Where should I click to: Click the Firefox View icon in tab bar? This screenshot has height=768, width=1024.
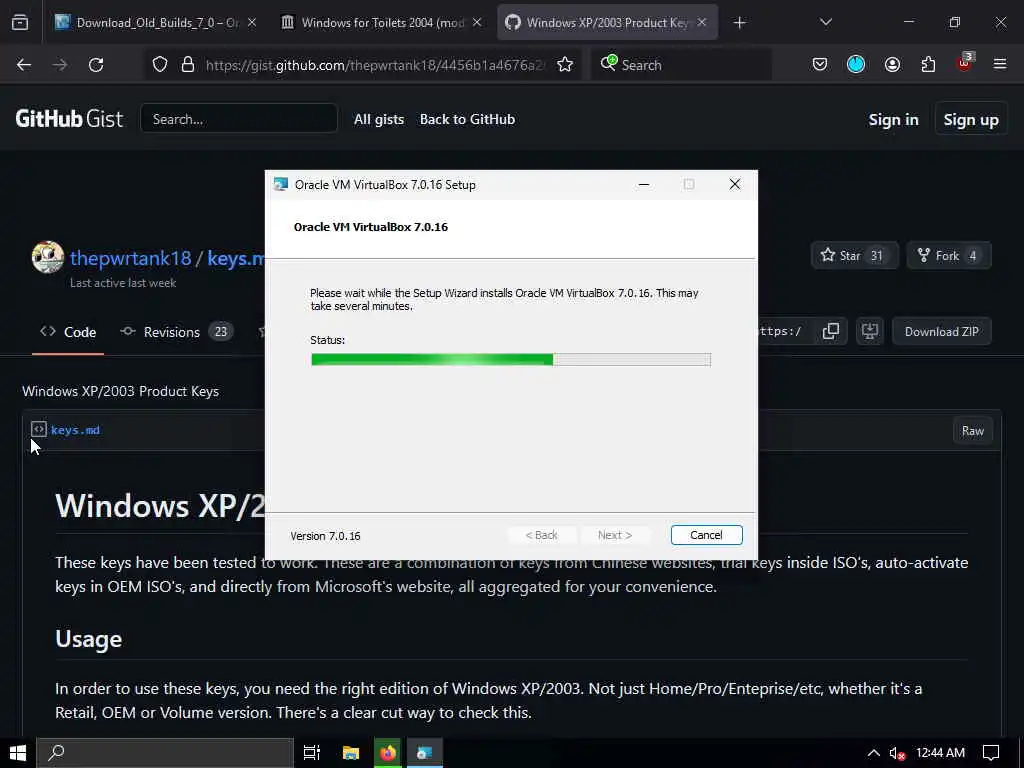pyautogui.click(x=20, y=23)
